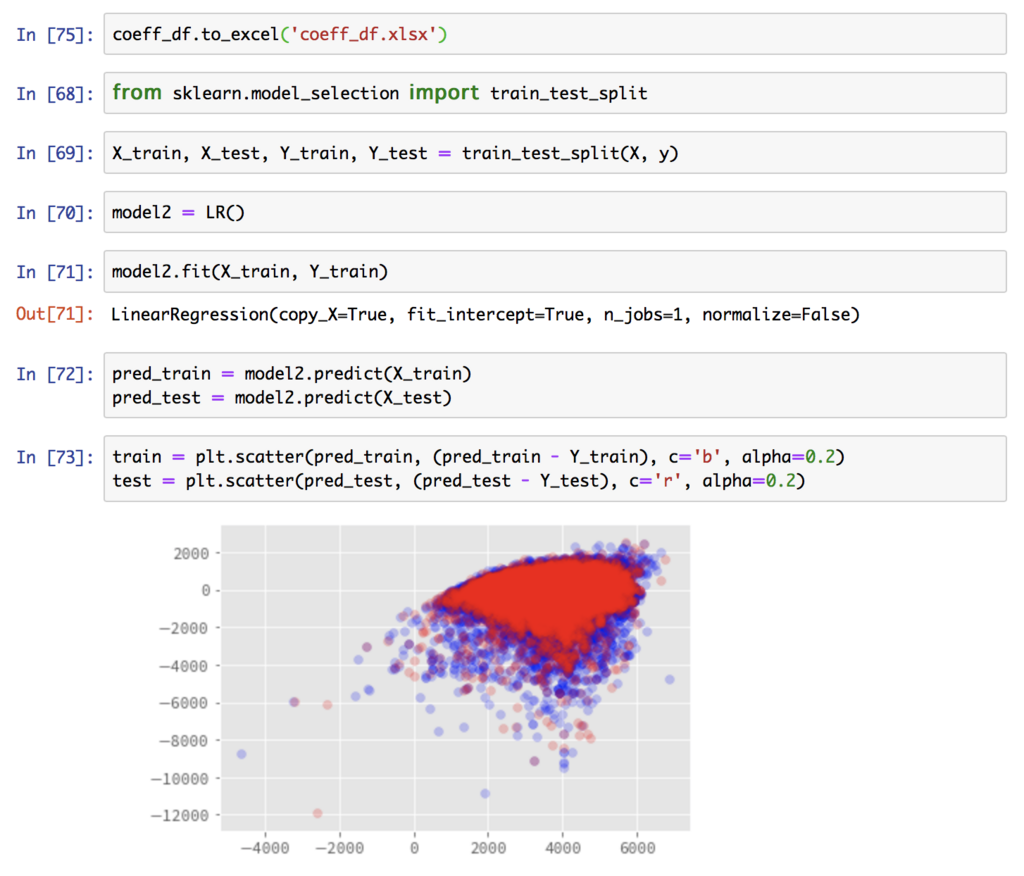Click the In [72] prompt label
Viewport: 1024px width, 876px height.
[x=55, y=374]
